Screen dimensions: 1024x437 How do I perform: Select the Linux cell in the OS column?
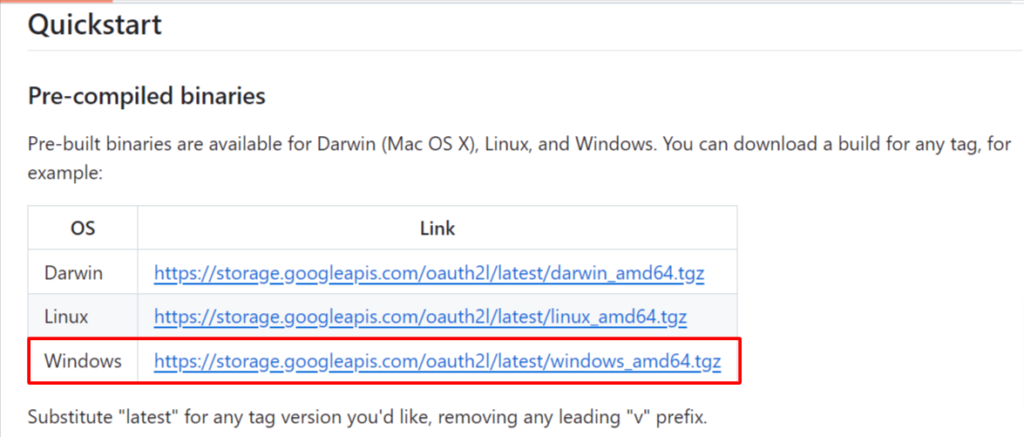tap(67, 316)
